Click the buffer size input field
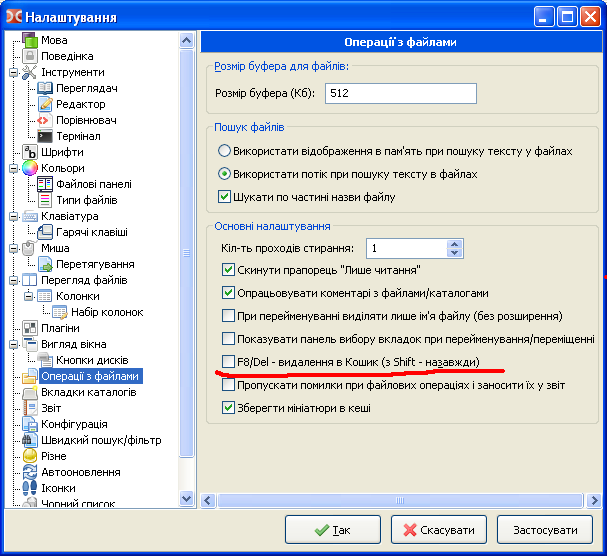607x556 pixels. 398,94
